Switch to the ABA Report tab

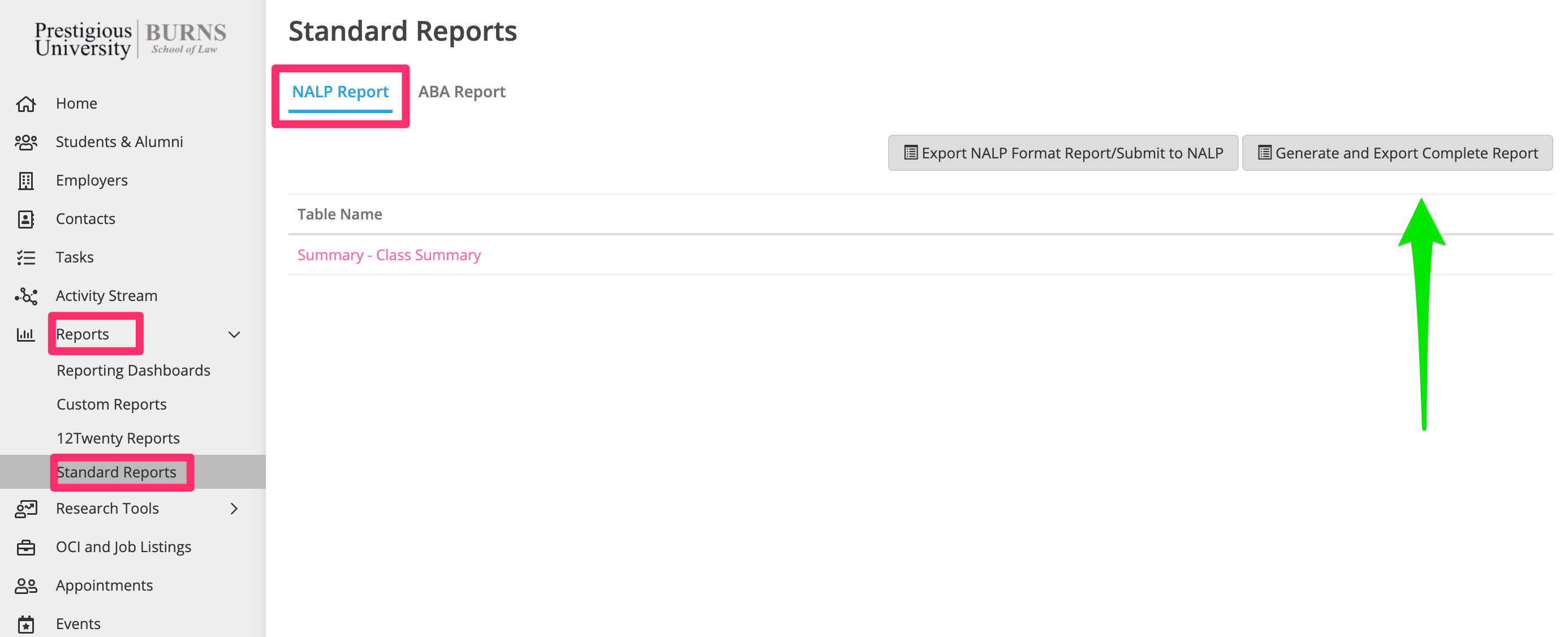pyautogui.click(x=462, y=91)
